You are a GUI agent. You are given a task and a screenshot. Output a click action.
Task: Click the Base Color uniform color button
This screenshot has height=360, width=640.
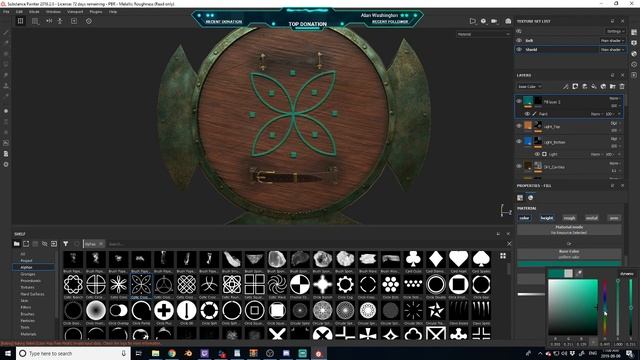pos(569,254)
